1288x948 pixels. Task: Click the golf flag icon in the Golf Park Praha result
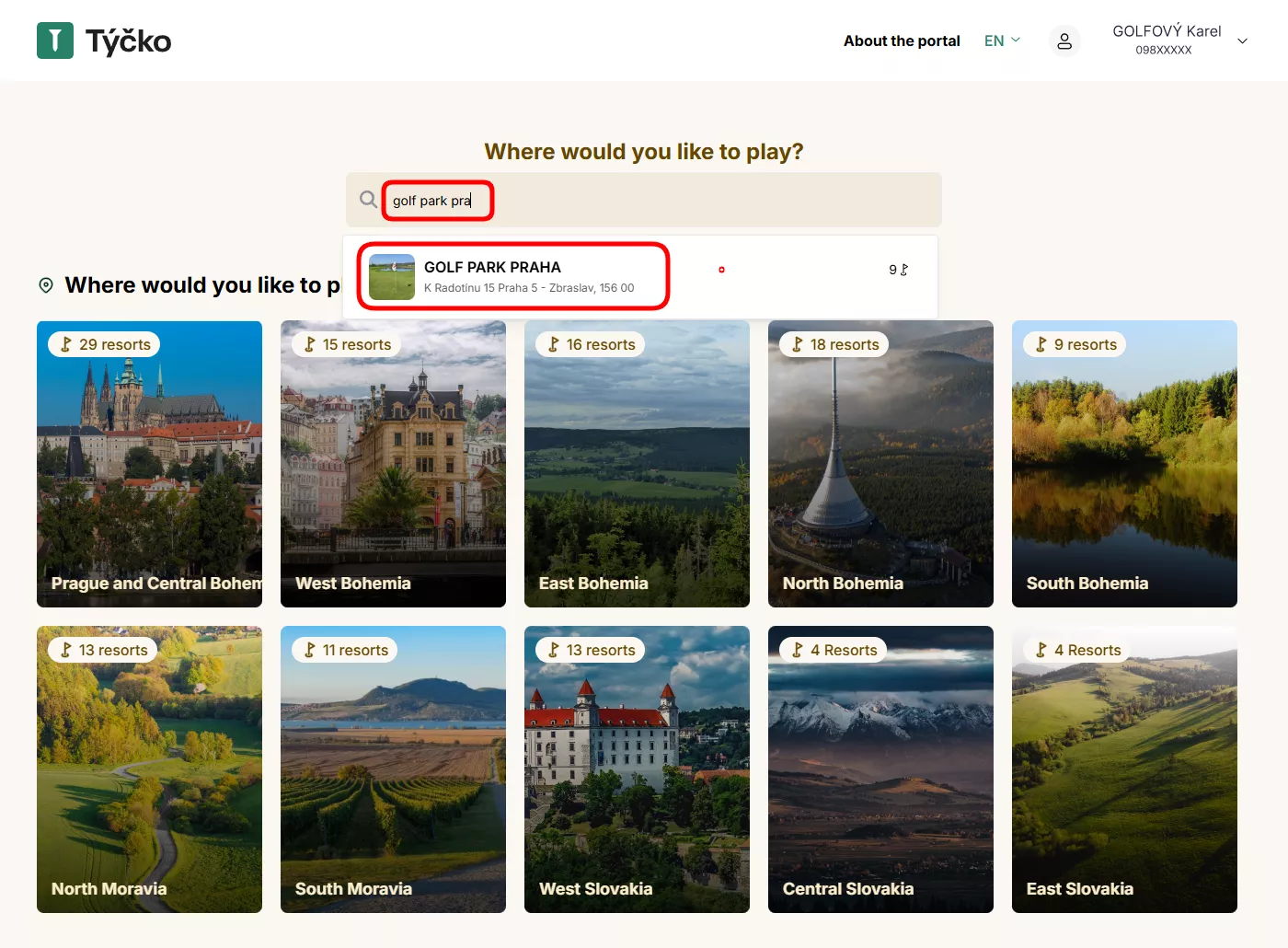(x=904, y=270)
